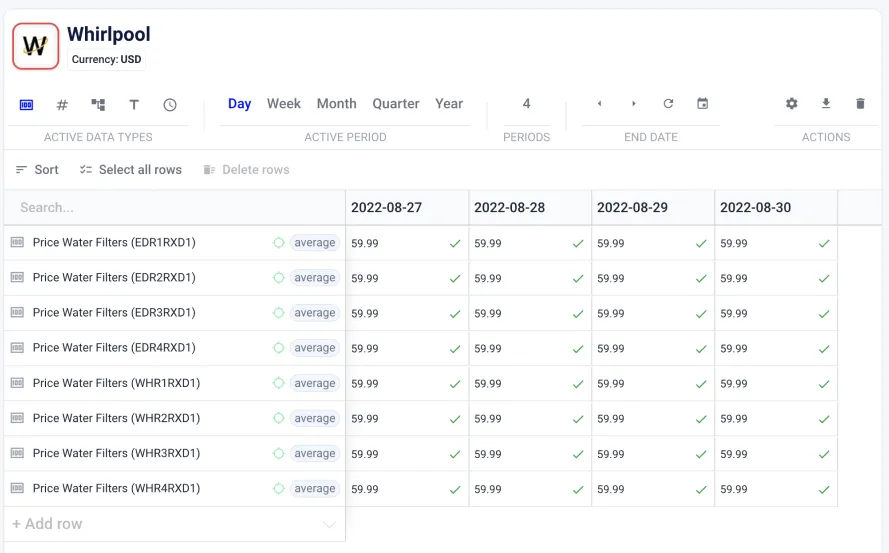Click the Price Water Filters (WHR1RXD1) label
This screenshot has height=553, width=889.
pos(116,383)
